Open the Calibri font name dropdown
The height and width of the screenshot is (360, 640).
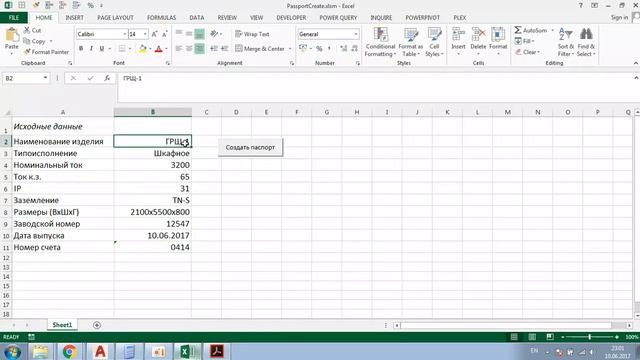tap(124, 34)
